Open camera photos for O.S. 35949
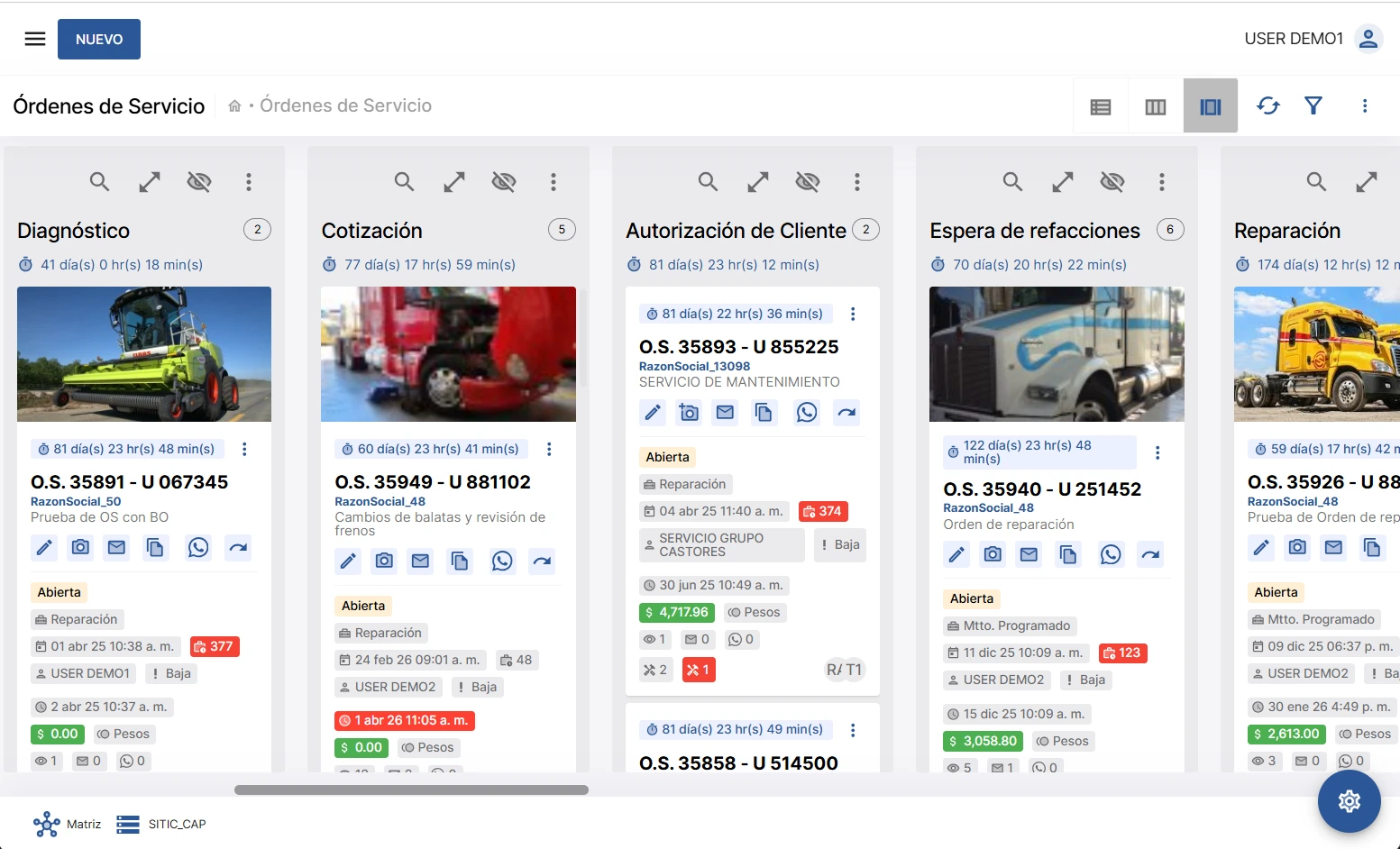Image resolution: width=1400 pixels, height=849 pixels. pos(384,561)
